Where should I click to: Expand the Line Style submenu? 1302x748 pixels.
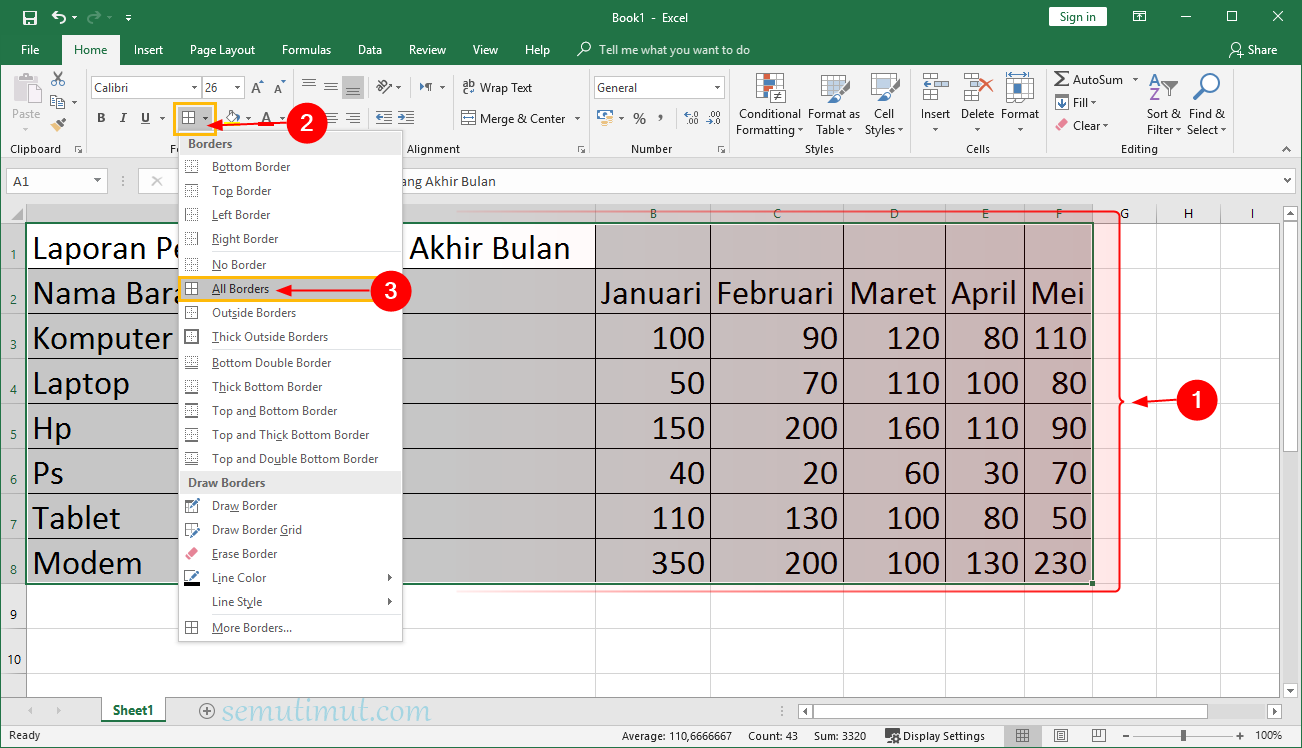(291, 602)
